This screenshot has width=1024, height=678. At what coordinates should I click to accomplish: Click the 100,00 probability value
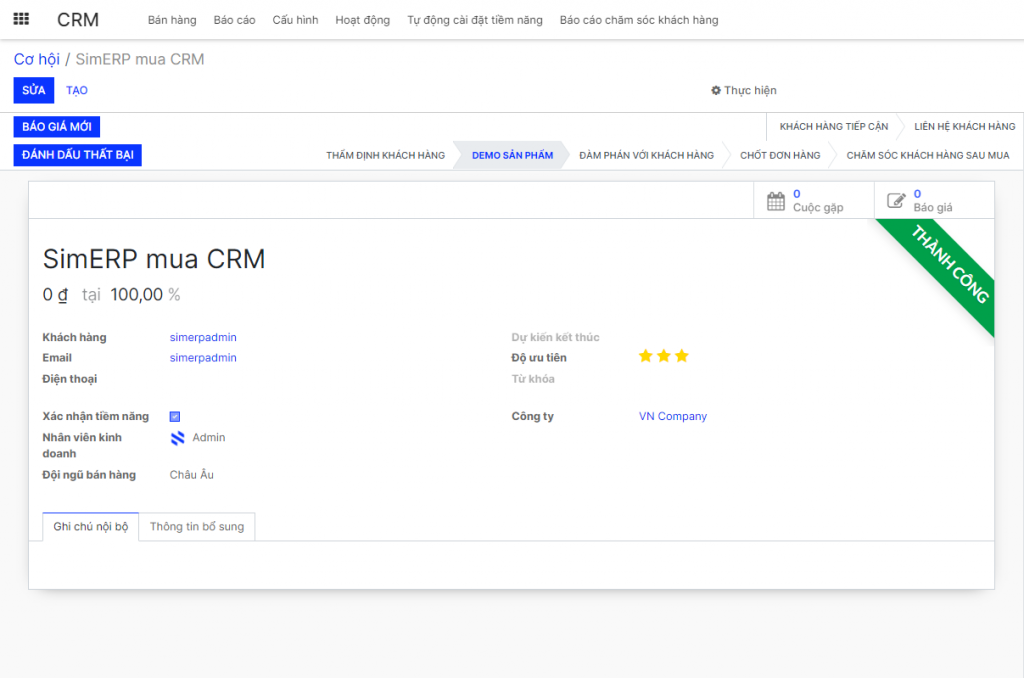pos(136,295)
